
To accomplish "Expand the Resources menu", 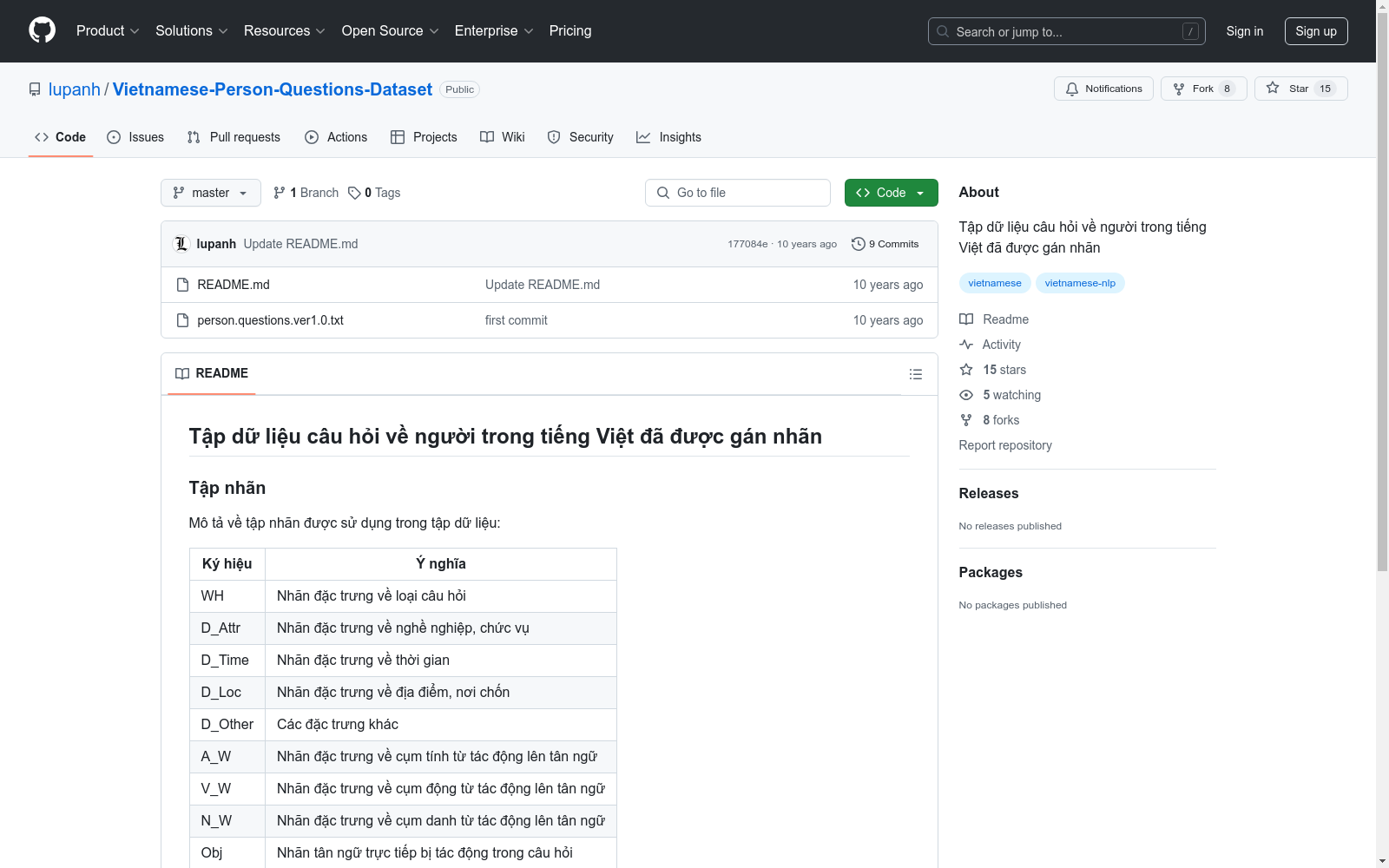I will click(285, 31).
